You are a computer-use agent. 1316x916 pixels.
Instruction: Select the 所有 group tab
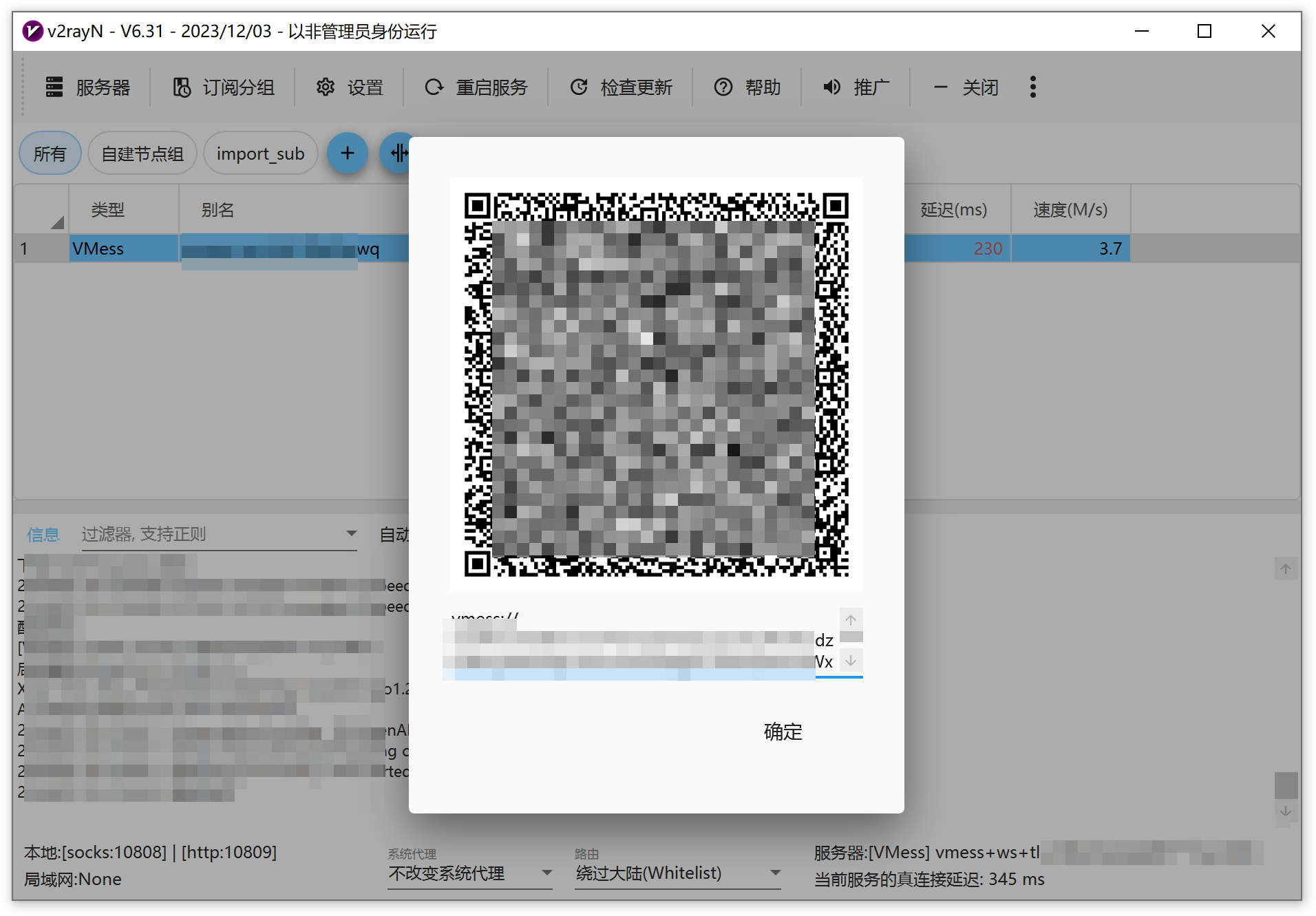tap(50, 153)
